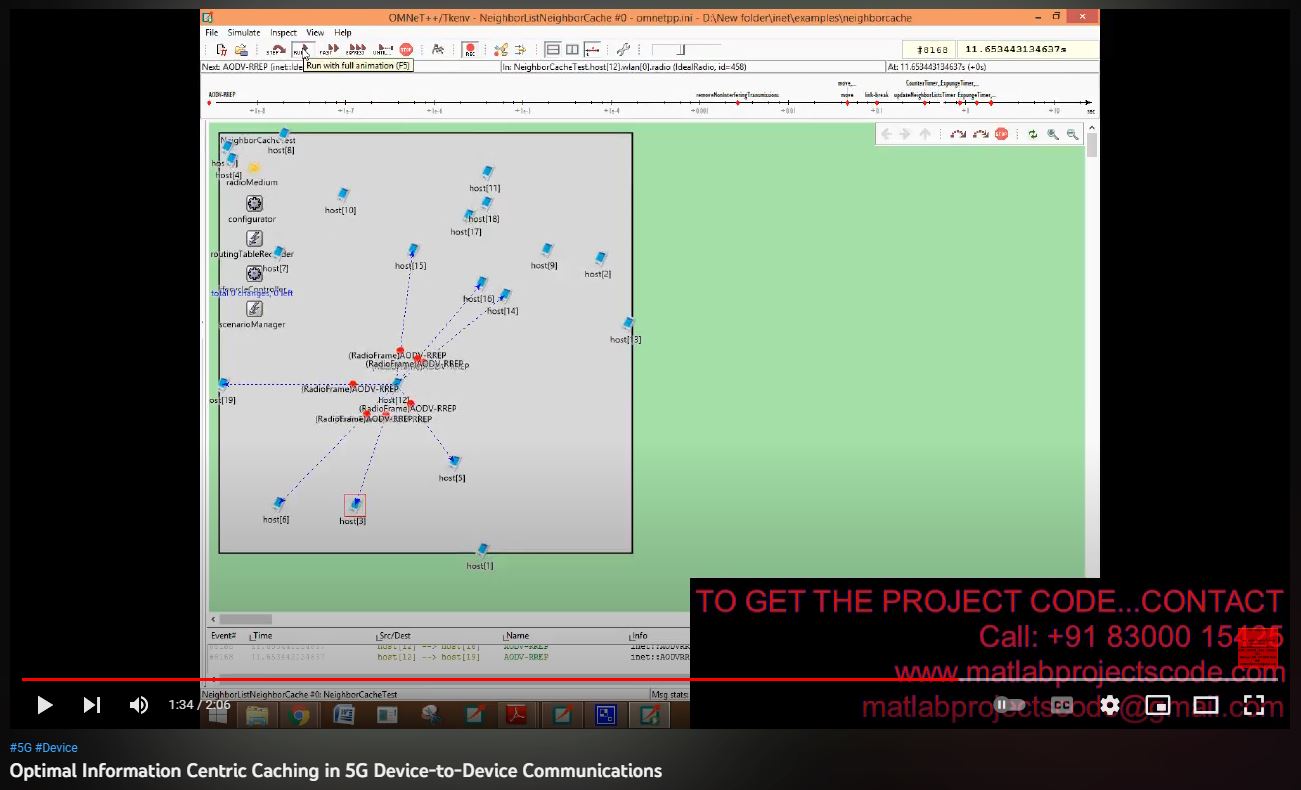Click the canvas back arrow icon
Image resolution: width=1301 pixels, height=790 pixels.
click(886, 134)
